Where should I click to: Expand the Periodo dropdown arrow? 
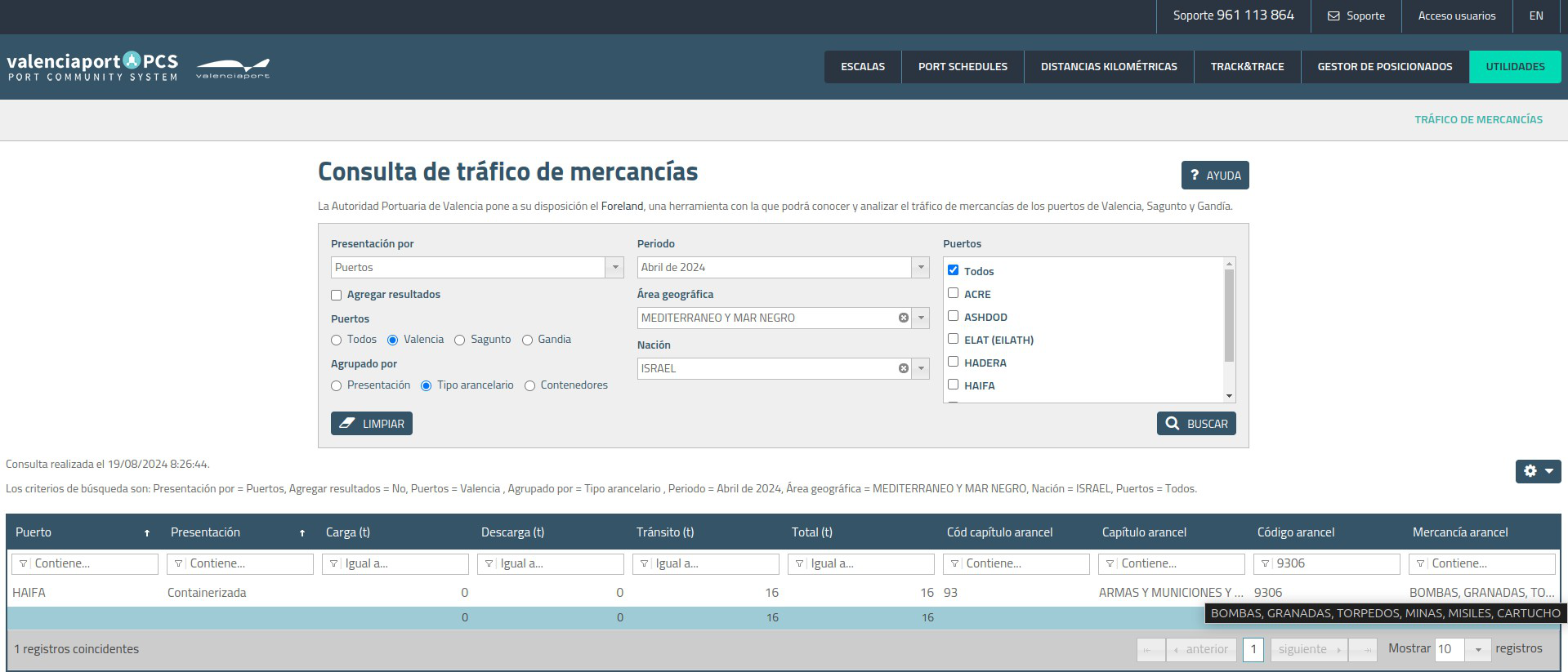(x=921, y=267)
